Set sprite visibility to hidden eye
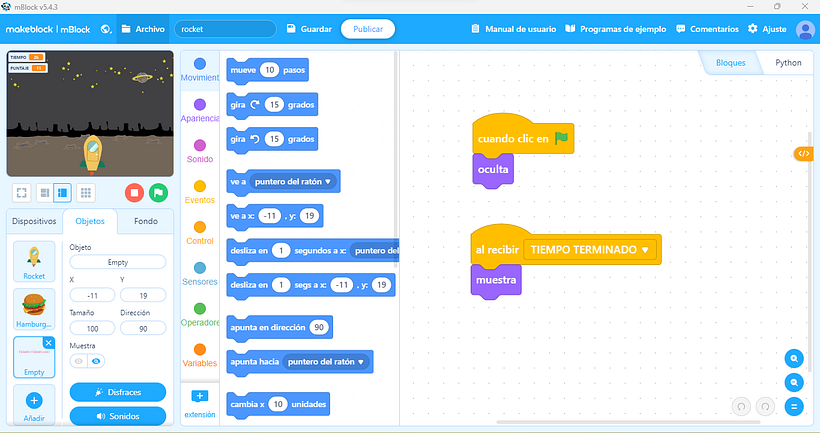 [x=78, y=361]
